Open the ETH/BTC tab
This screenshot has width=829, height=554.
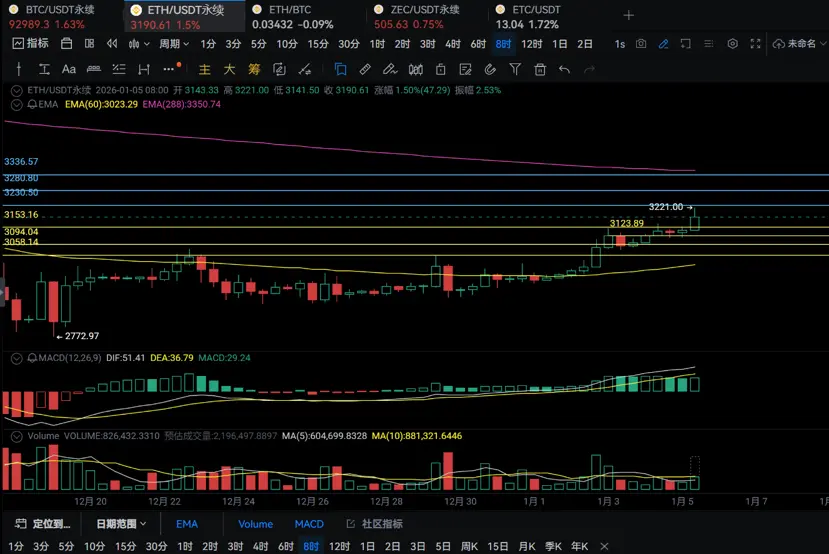(x=304, y=16)
